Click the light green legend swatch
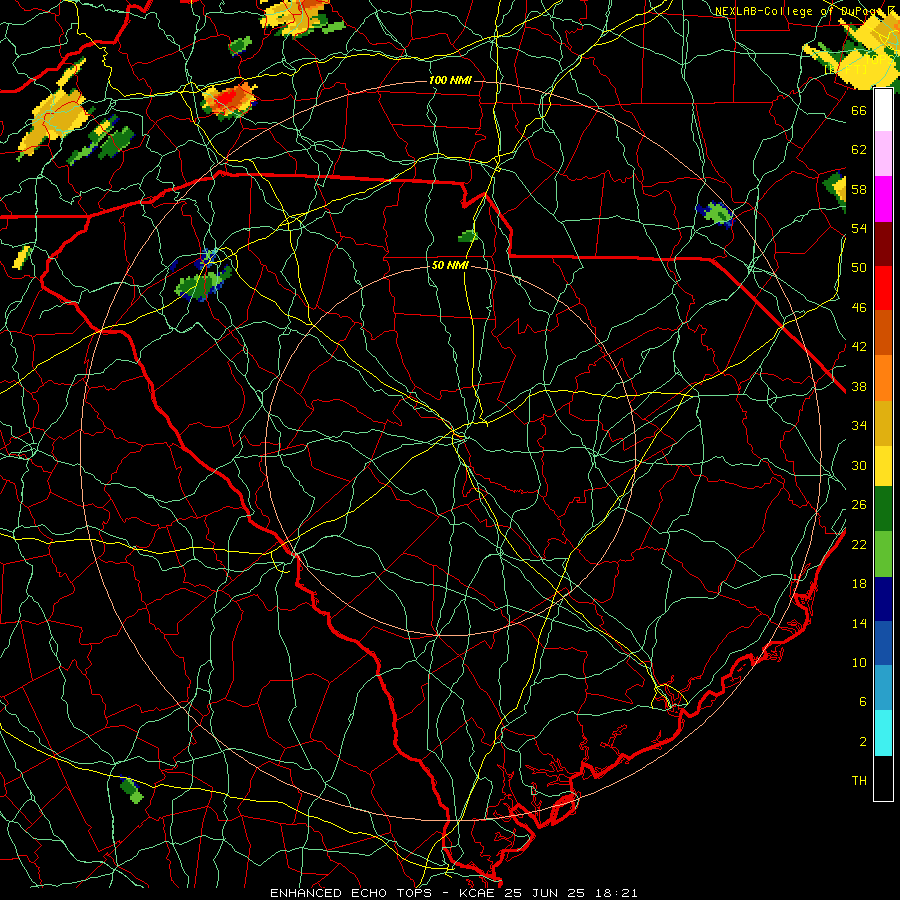Screen dimensions: 900x900 (x=883, y=554)
